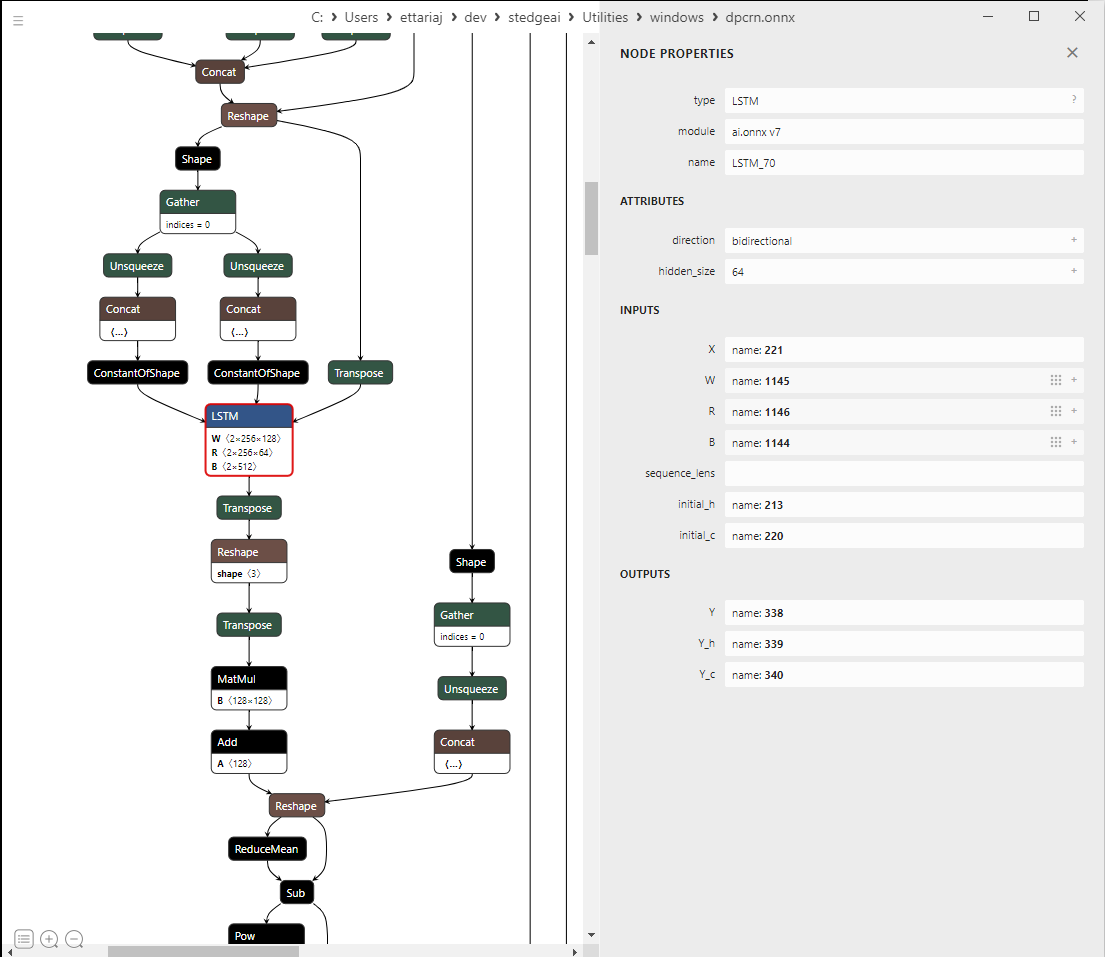This screenshot has height=957, width=1105.
Task: Open the tensor data grid for input B
Action: tap(1056, 442)
